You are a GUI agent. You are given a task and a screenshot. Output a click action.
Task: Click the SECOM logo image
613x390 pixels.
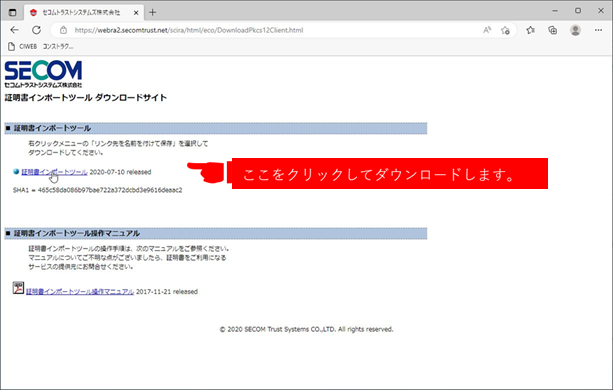pos(43,74)
